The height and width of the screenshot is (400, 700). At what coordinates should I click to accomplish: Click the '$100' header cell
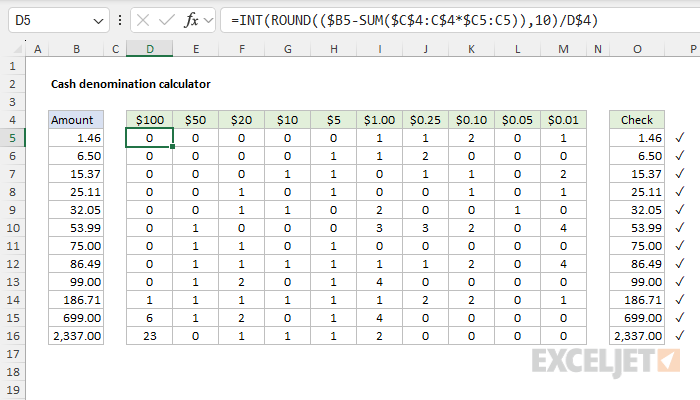[x=150, y=120]
